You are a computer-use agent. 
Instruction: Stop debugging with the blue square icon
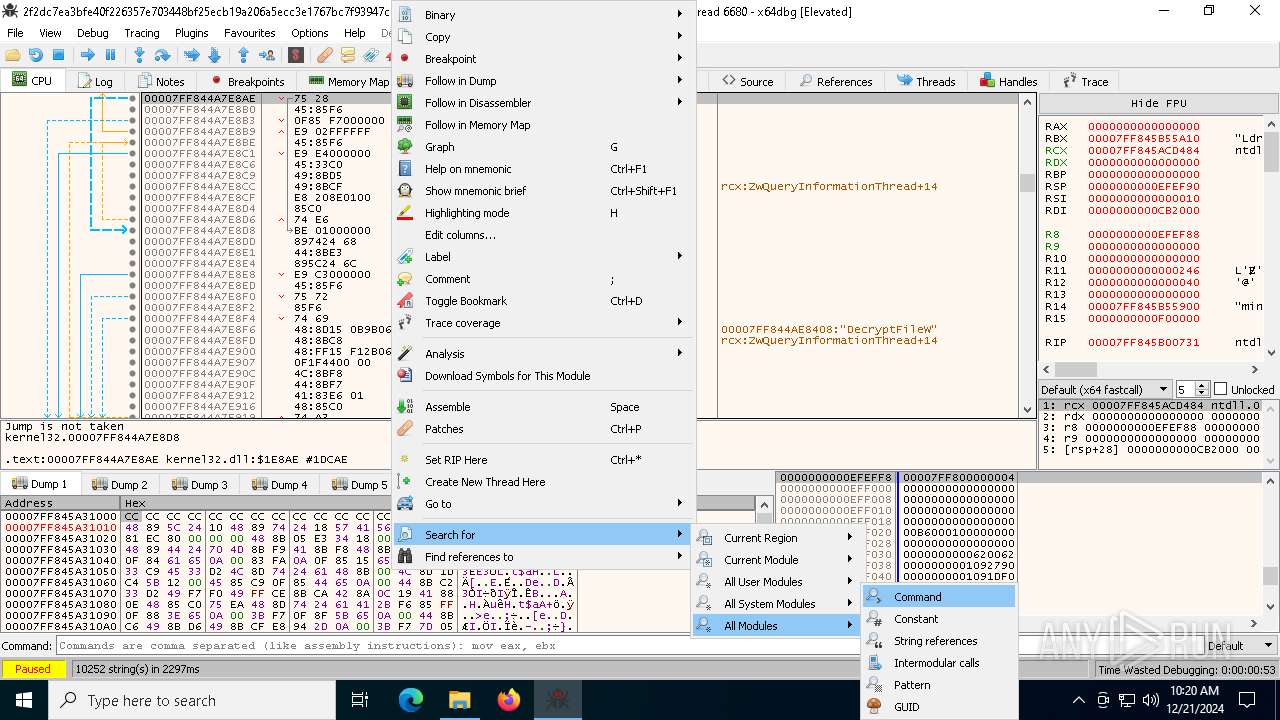pos(58,55)
